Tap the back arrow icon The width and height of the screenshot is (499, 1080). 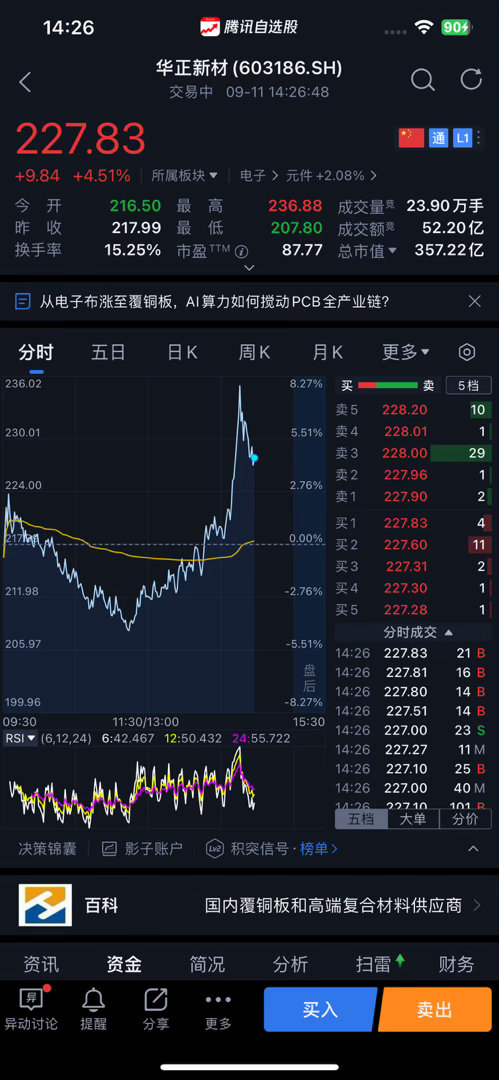pos(25,83)
